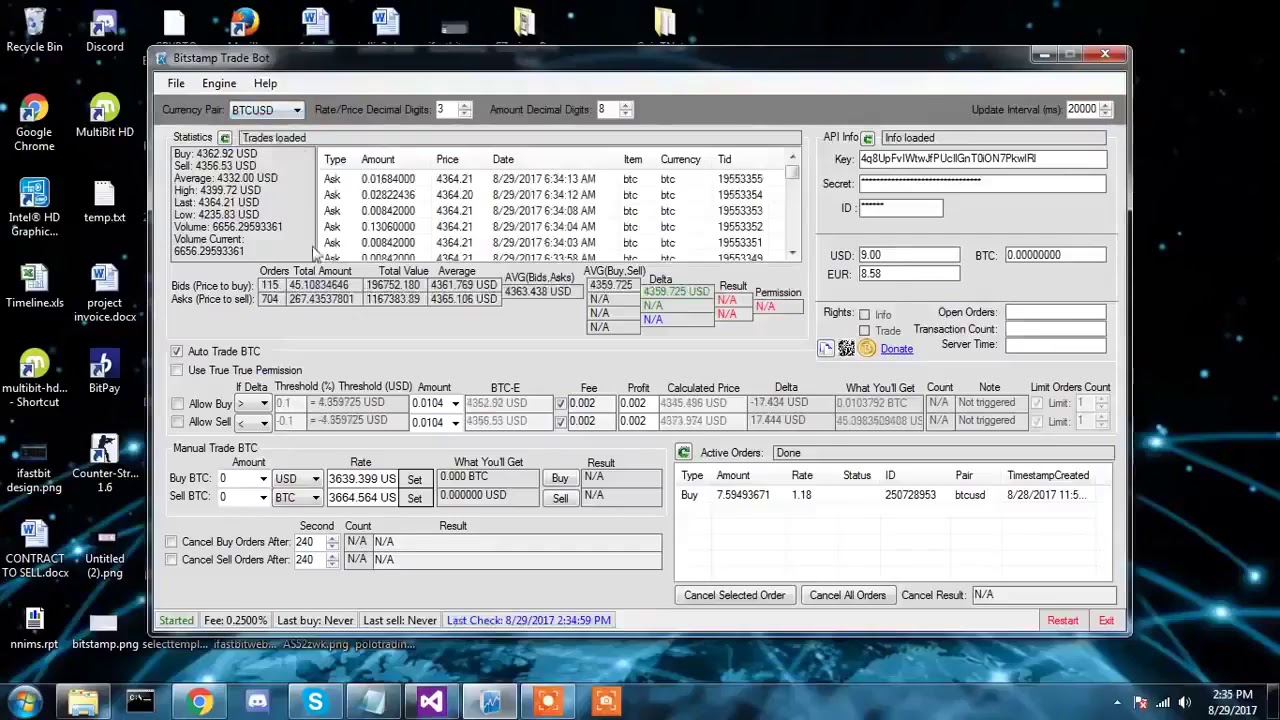Click the Rate/Price Decimal Digits stepper
The width and height of the screenshot is (1280, 720).
(x=465, y=110)
